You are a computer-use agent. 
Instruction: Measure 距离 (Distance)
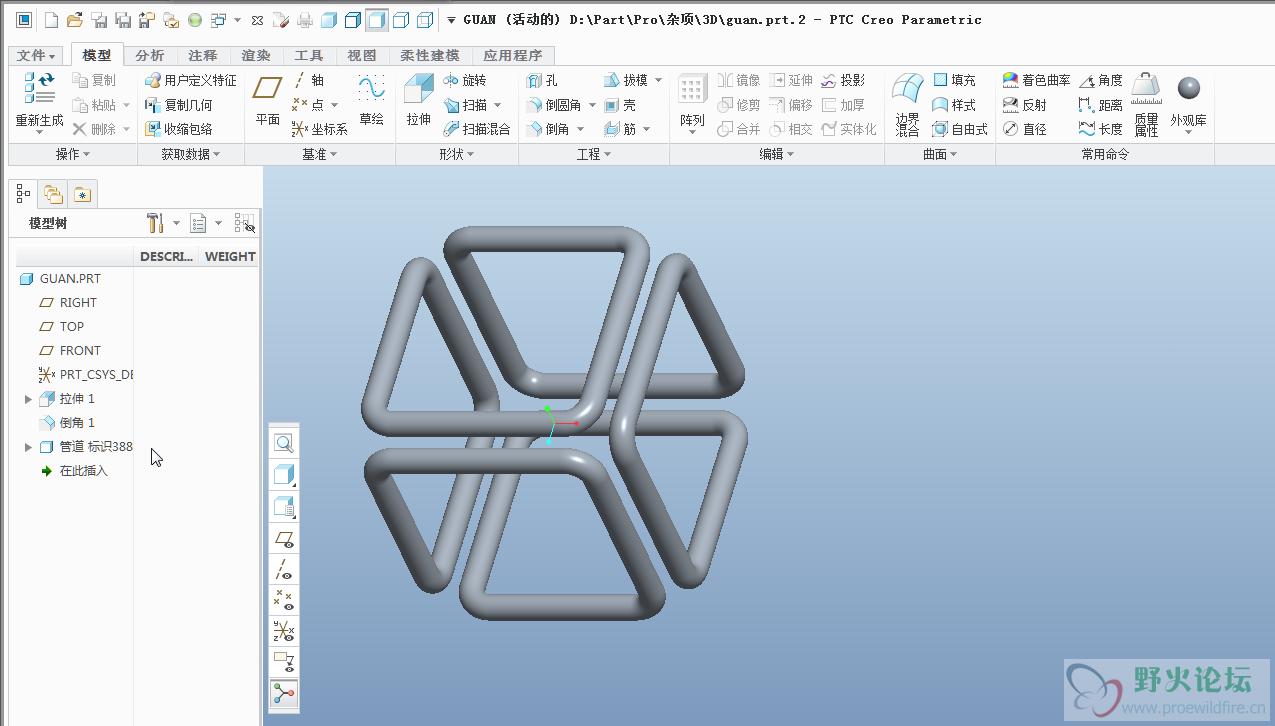[x=1100, y=105]
